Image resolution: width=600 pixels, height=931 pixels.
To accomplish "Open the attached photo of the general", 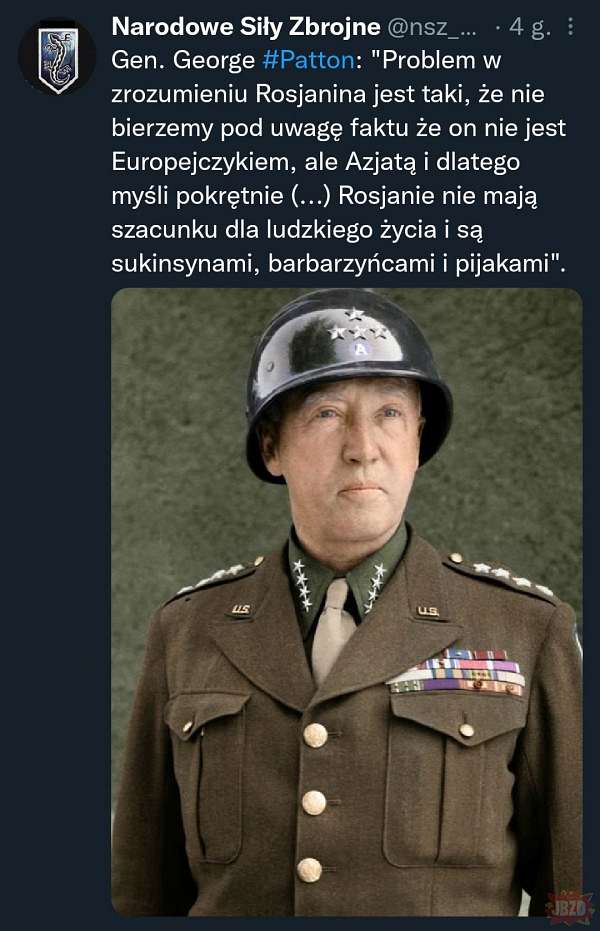I will (347, 601).
